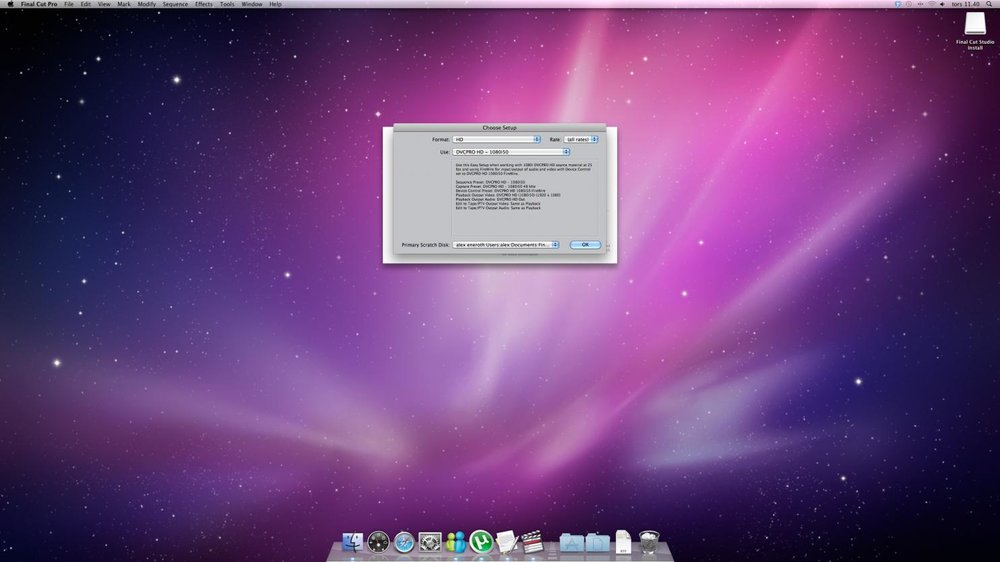Open Final Cut Pro clapperboard icon in Dock
The height and width of the screenshot is (562, 1000).
point(532,542)
